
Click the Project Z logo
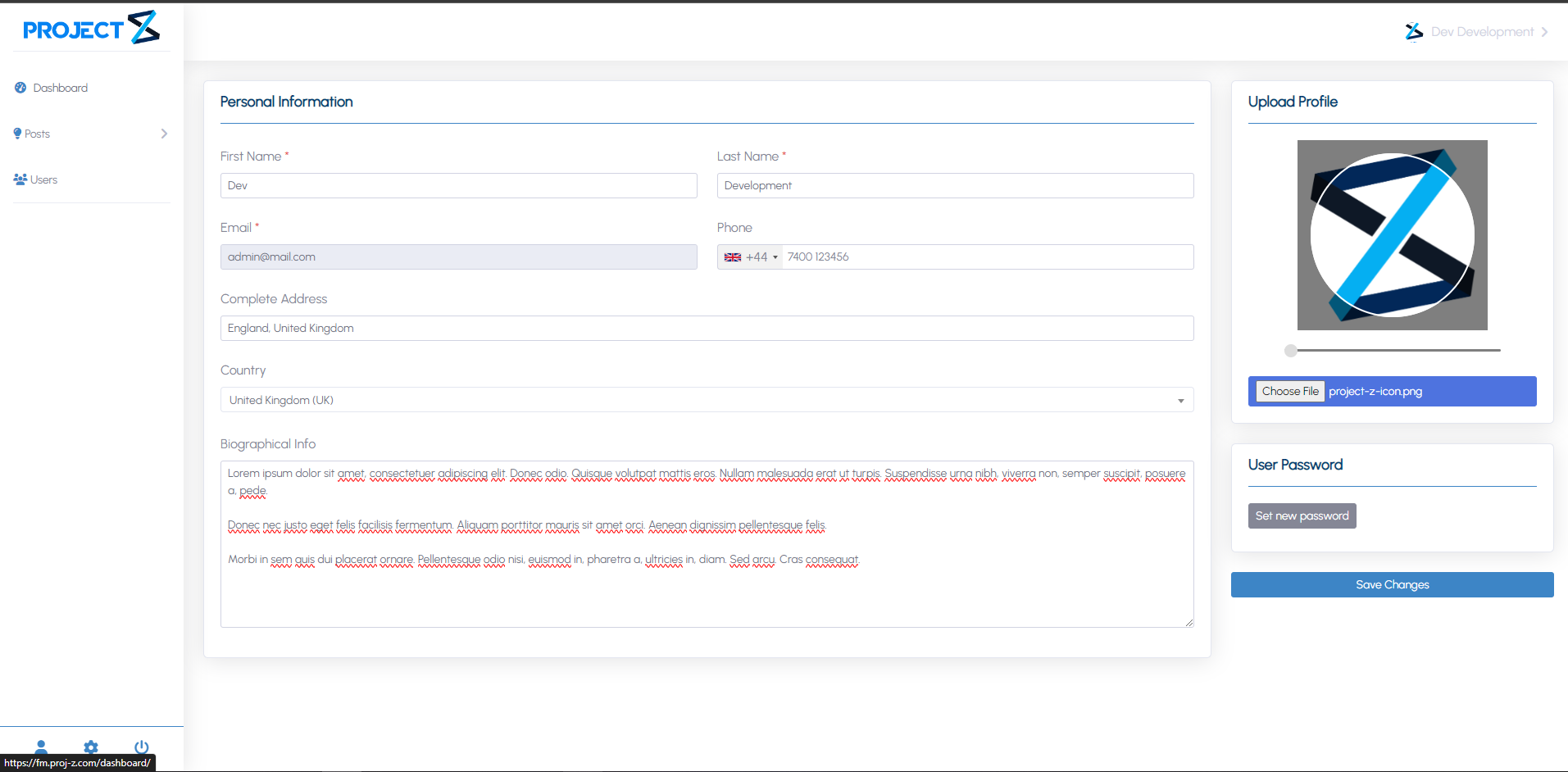point(91,28)
